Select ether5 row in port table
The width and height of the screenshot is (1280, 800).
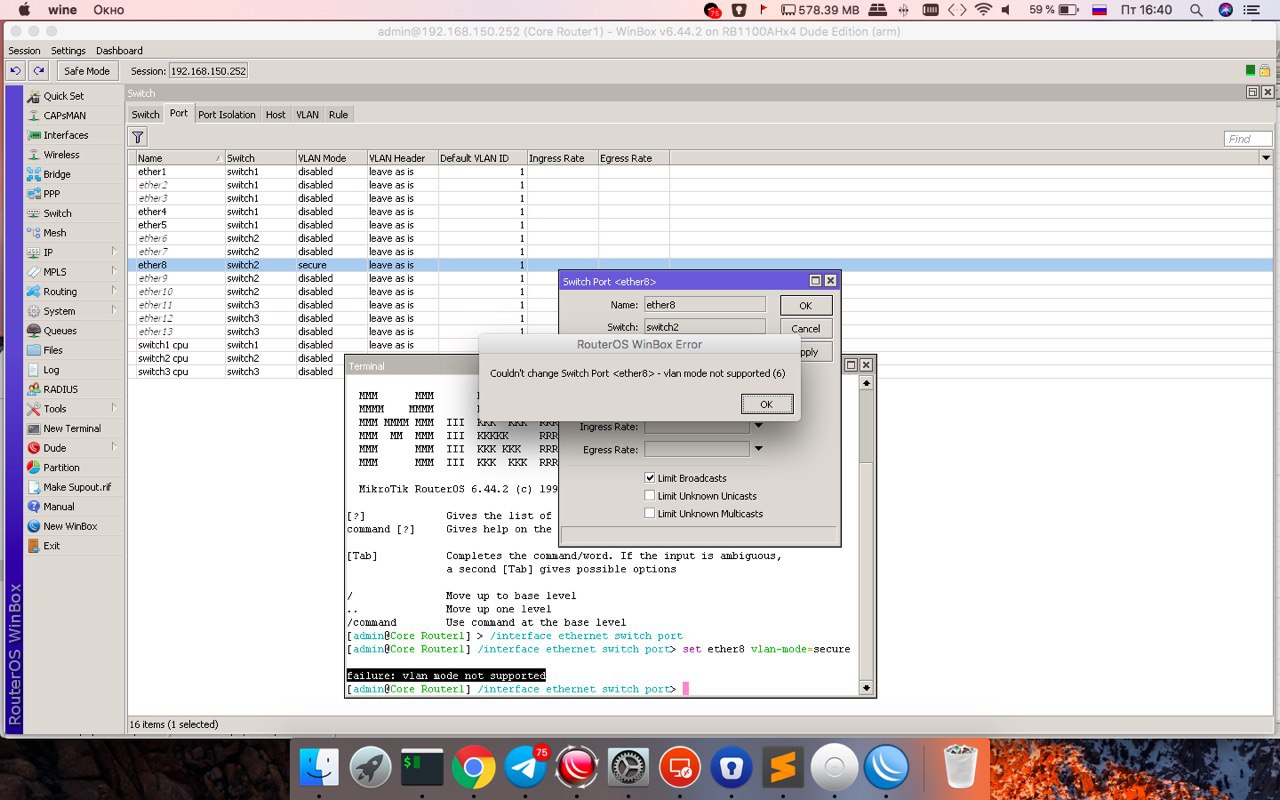700,225
